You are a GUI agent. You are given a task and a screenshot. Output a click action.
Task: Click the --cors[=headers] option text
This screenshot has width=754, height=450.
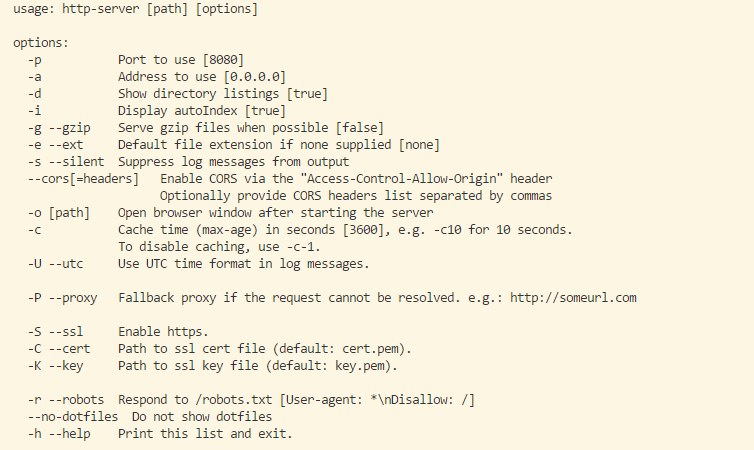[83, 179]
